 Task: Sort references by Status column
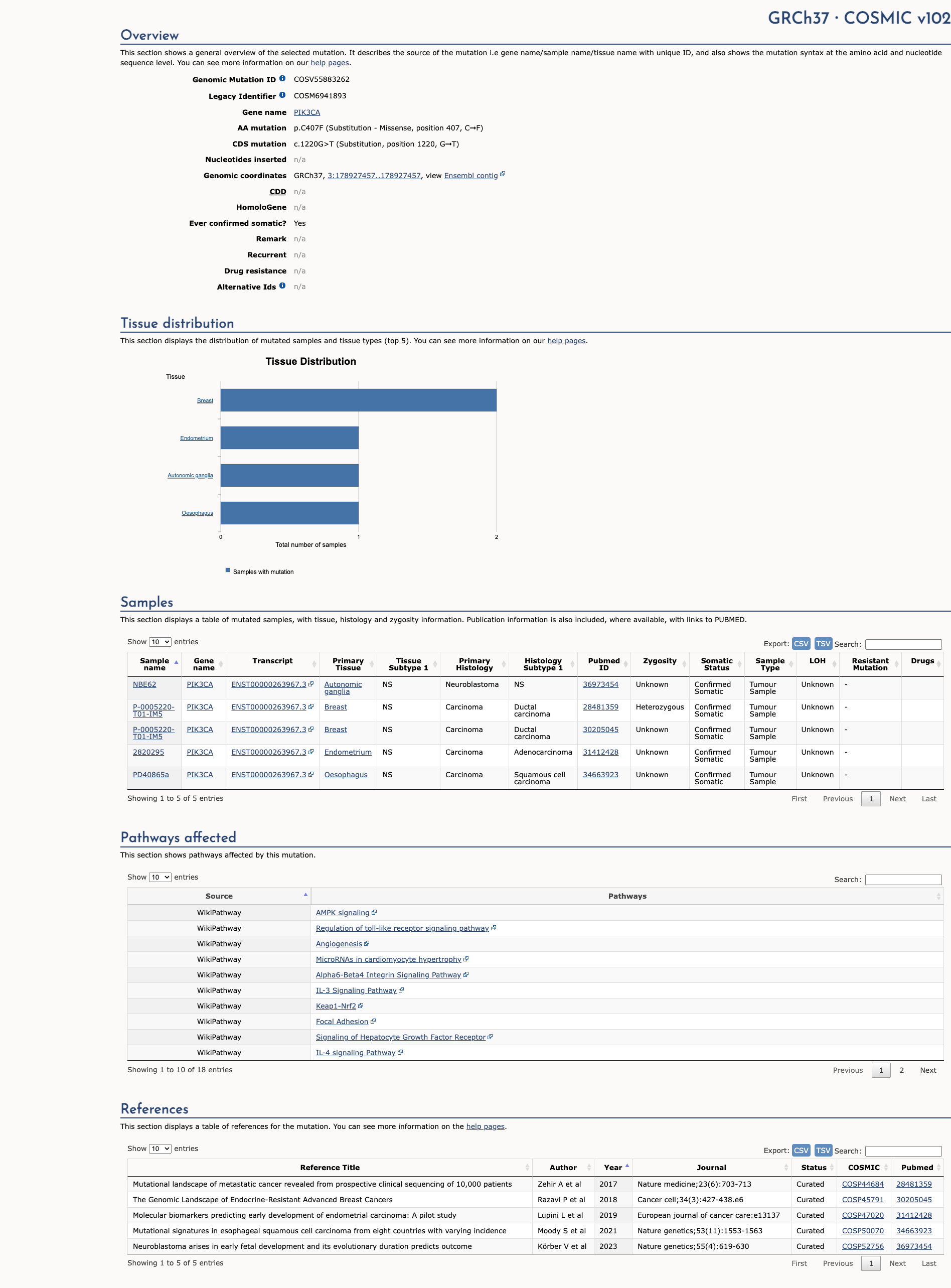(814, 1167)
